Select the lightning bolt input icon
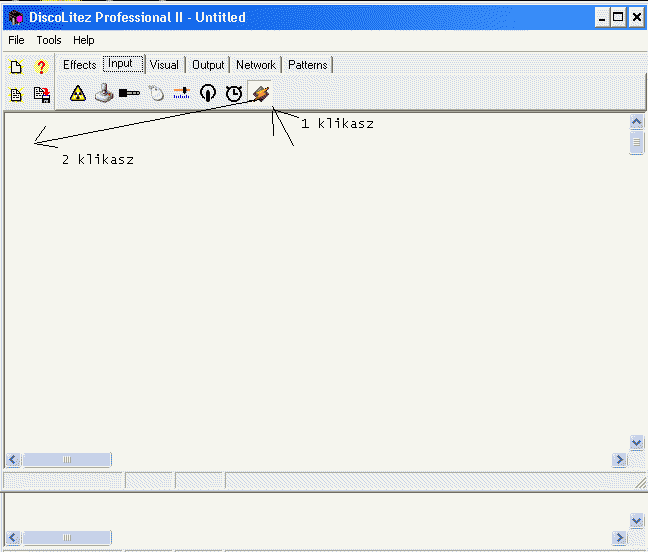 coord(260,93)
